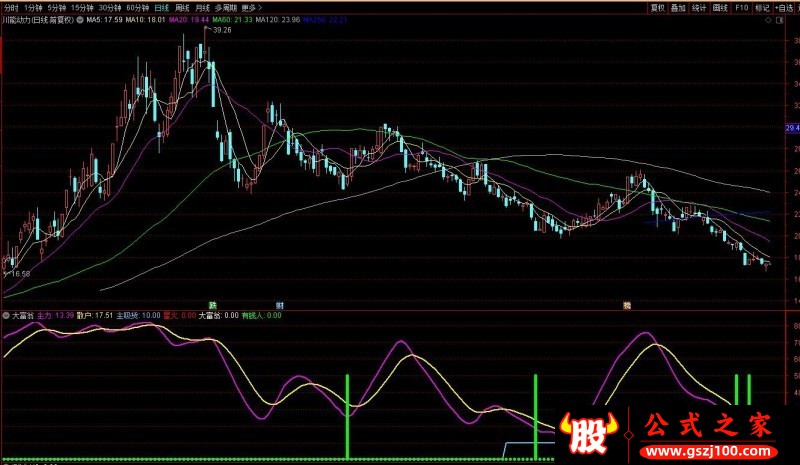Open the 多周期 multi-period view
This screenshot has width=800, height=465.
click(x=225, y=6)
